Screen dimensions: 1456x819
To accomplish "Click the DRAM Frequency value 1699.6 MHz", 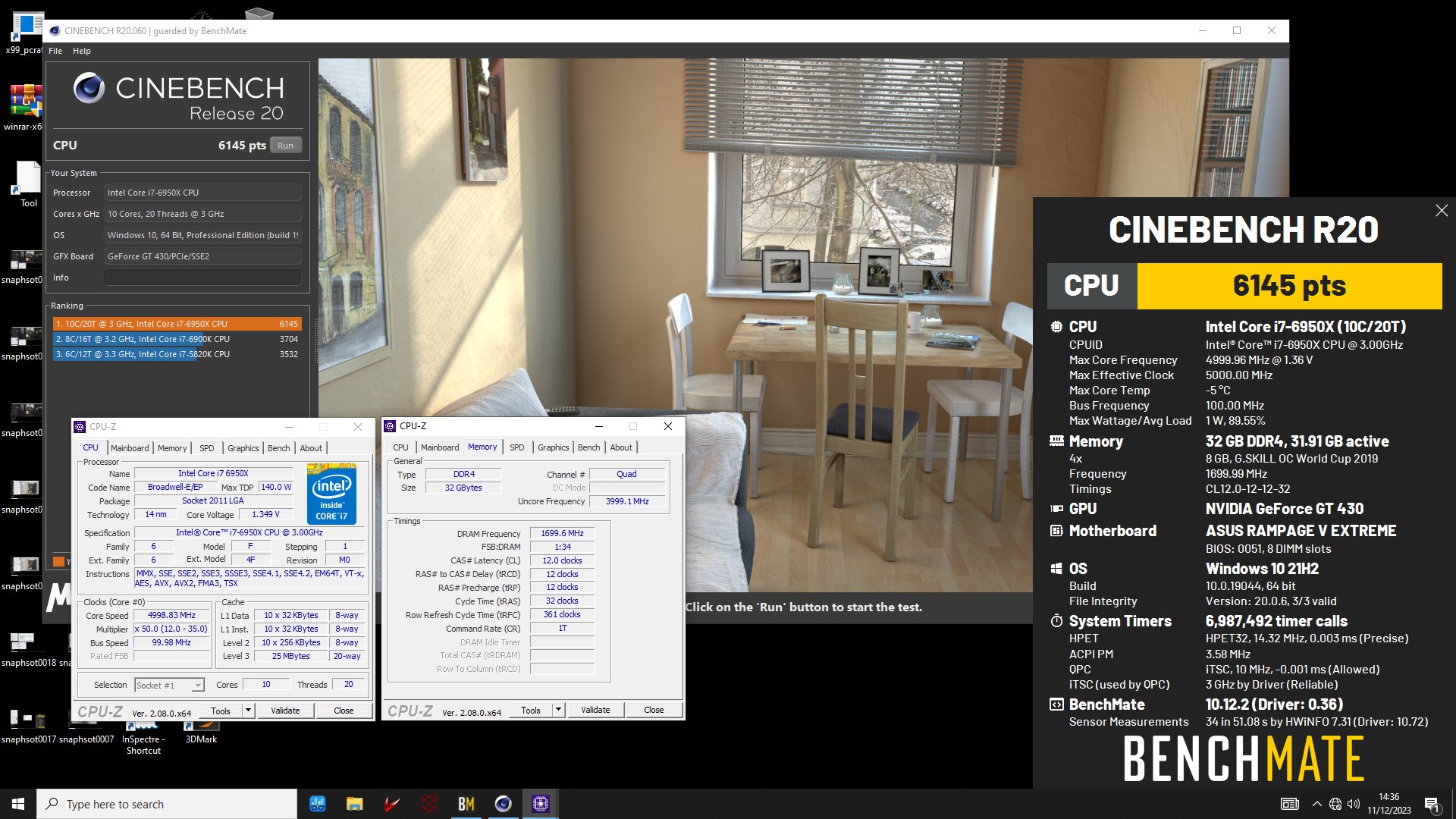I will point(562,533).
